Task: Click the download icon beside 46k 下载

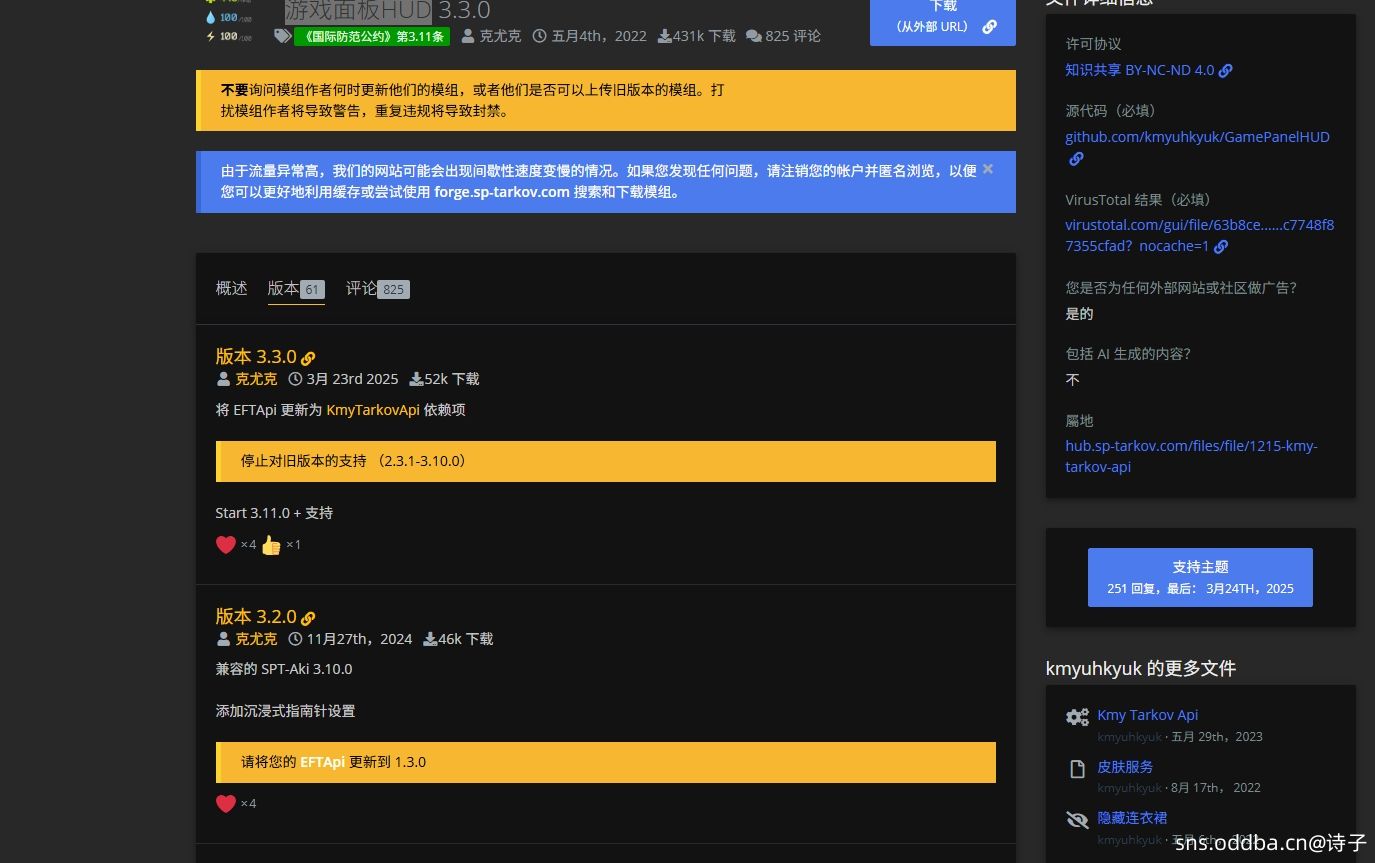Action: (x=430, y=639)
